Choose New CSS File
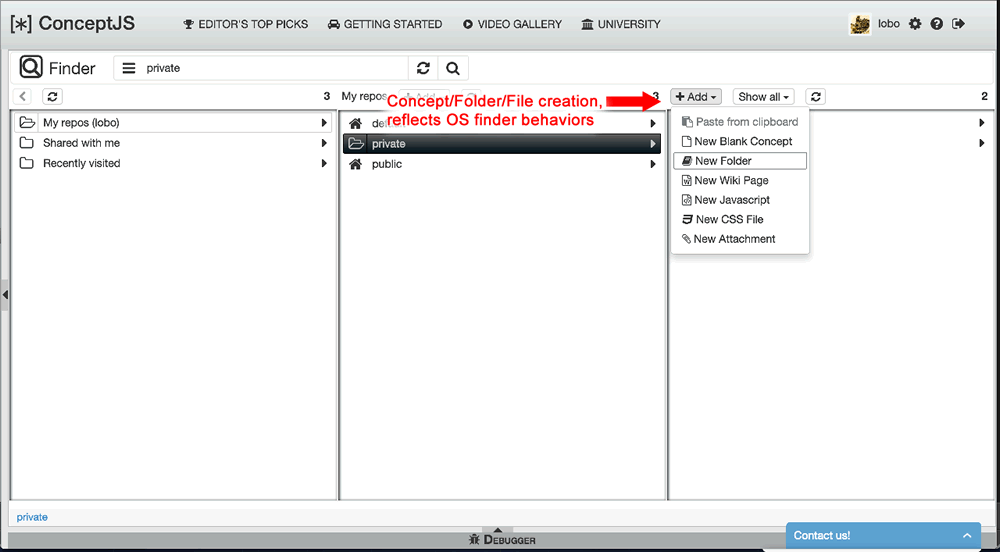This screenshot has width=1000, height=552. [740, 219]
